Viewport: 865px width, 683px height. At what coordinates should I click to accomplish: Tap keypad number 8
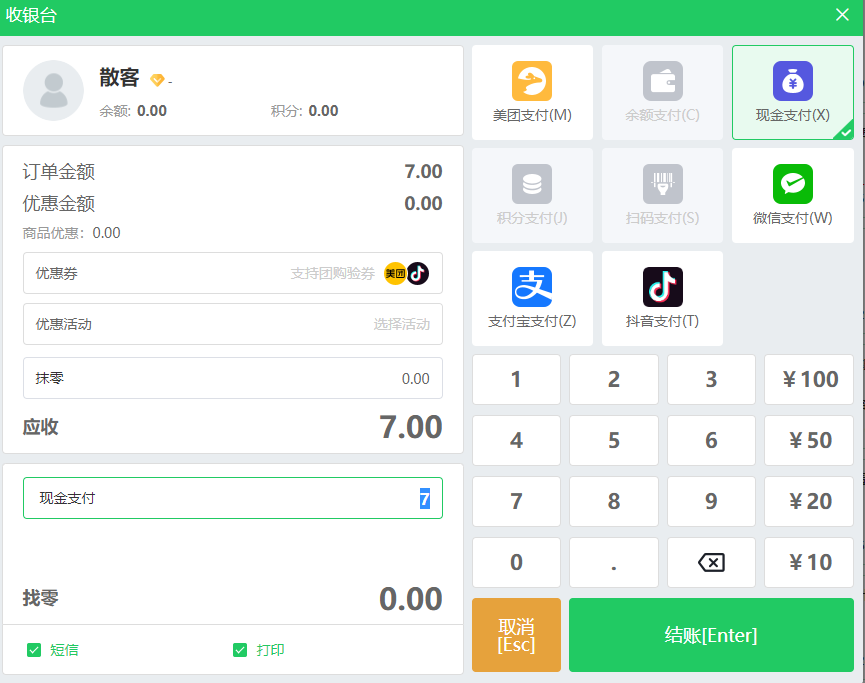[614, 501]
